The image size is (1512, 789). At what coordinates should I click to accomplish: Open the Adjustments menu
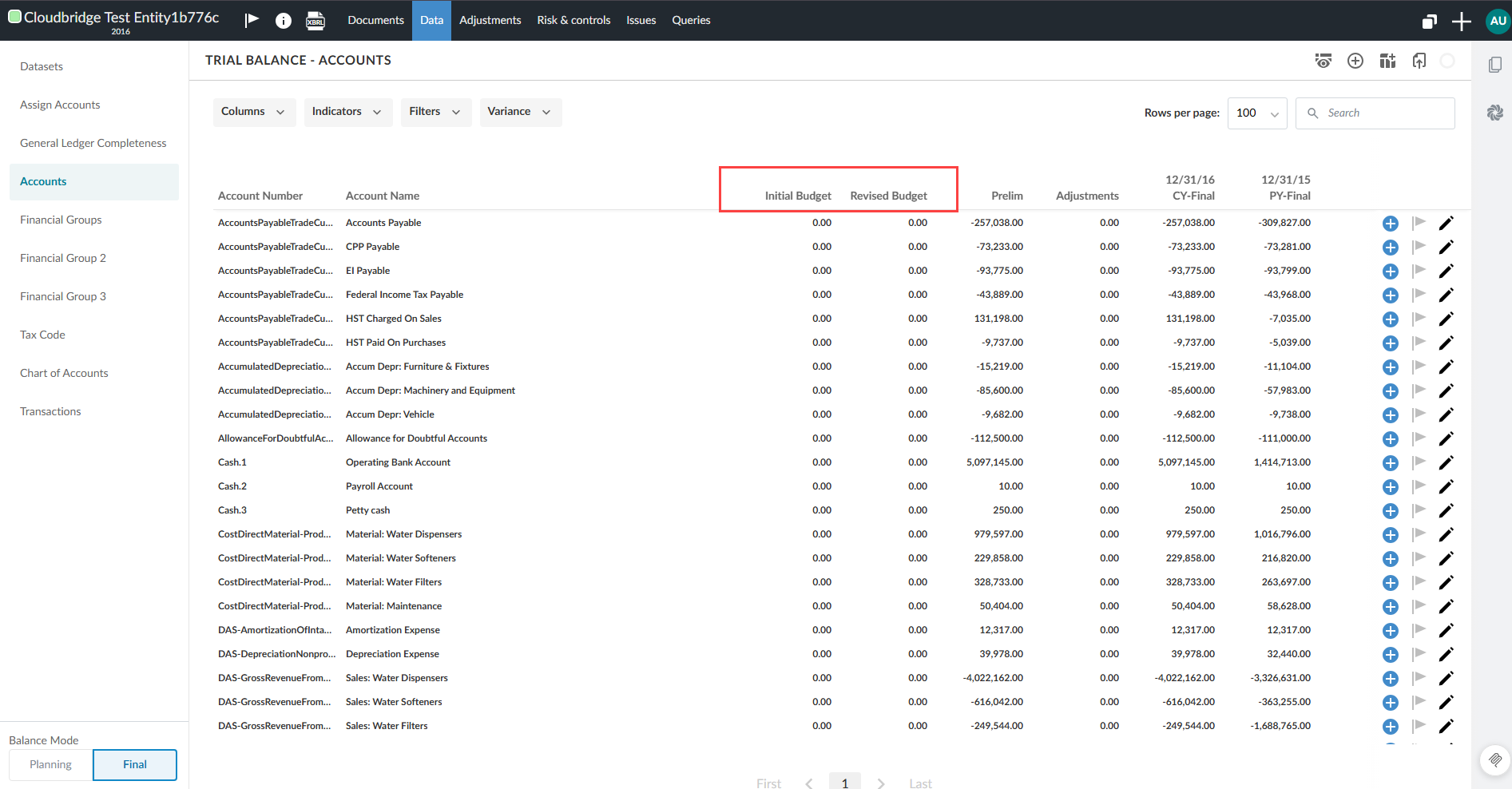click(x=490, y=21)
